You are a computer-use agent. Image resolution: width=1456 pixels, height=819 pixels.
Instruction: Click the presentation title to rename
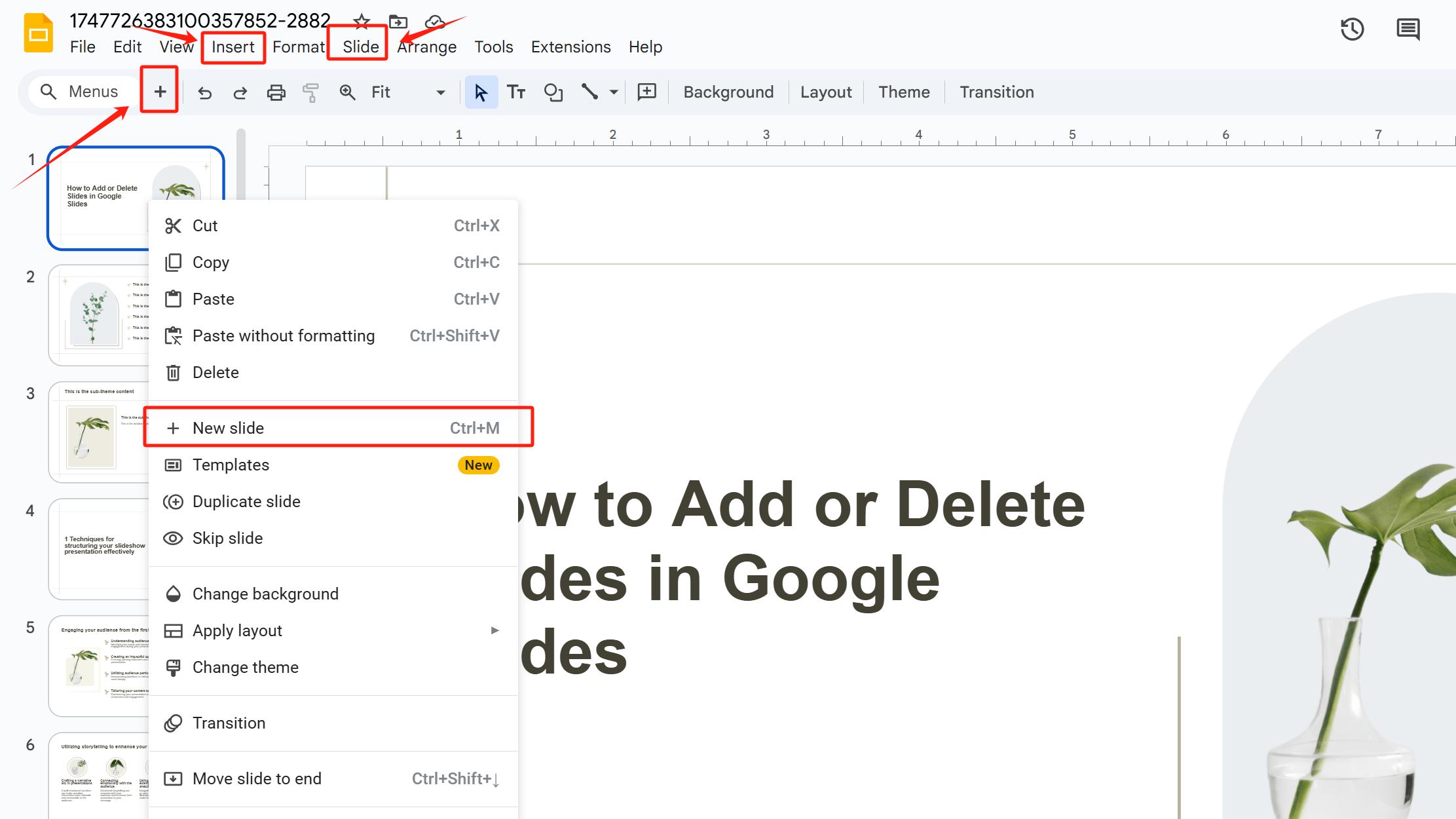pos(200,21)
